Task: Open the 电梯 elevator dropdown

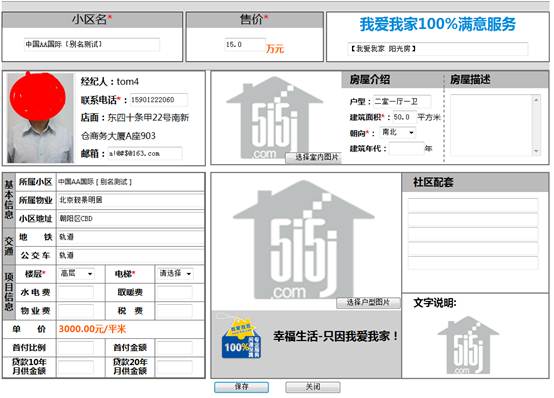Action: click(x=175, y=274)
